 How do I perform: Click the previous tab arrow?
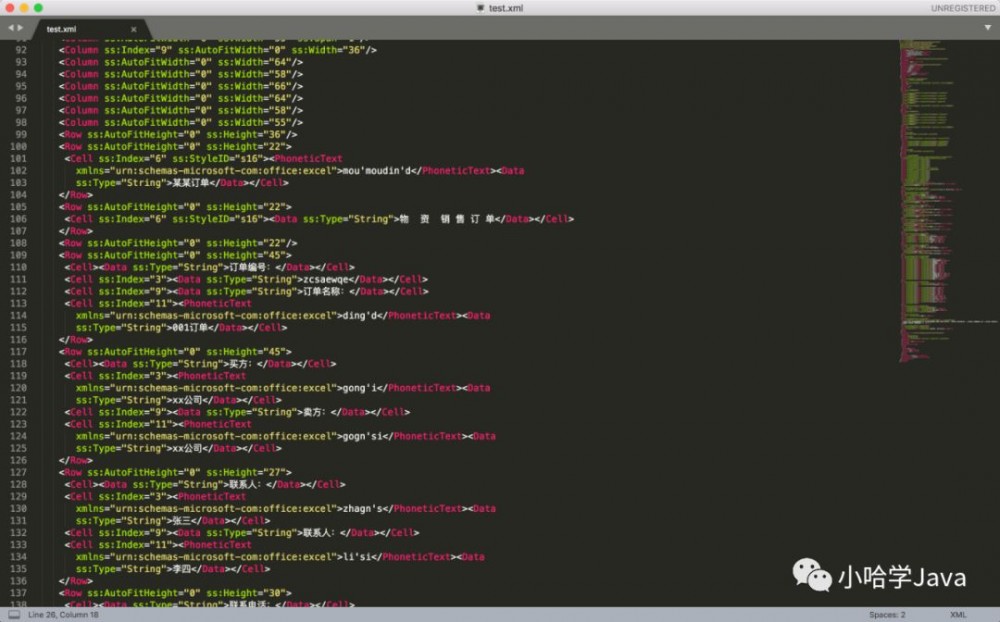11,28
